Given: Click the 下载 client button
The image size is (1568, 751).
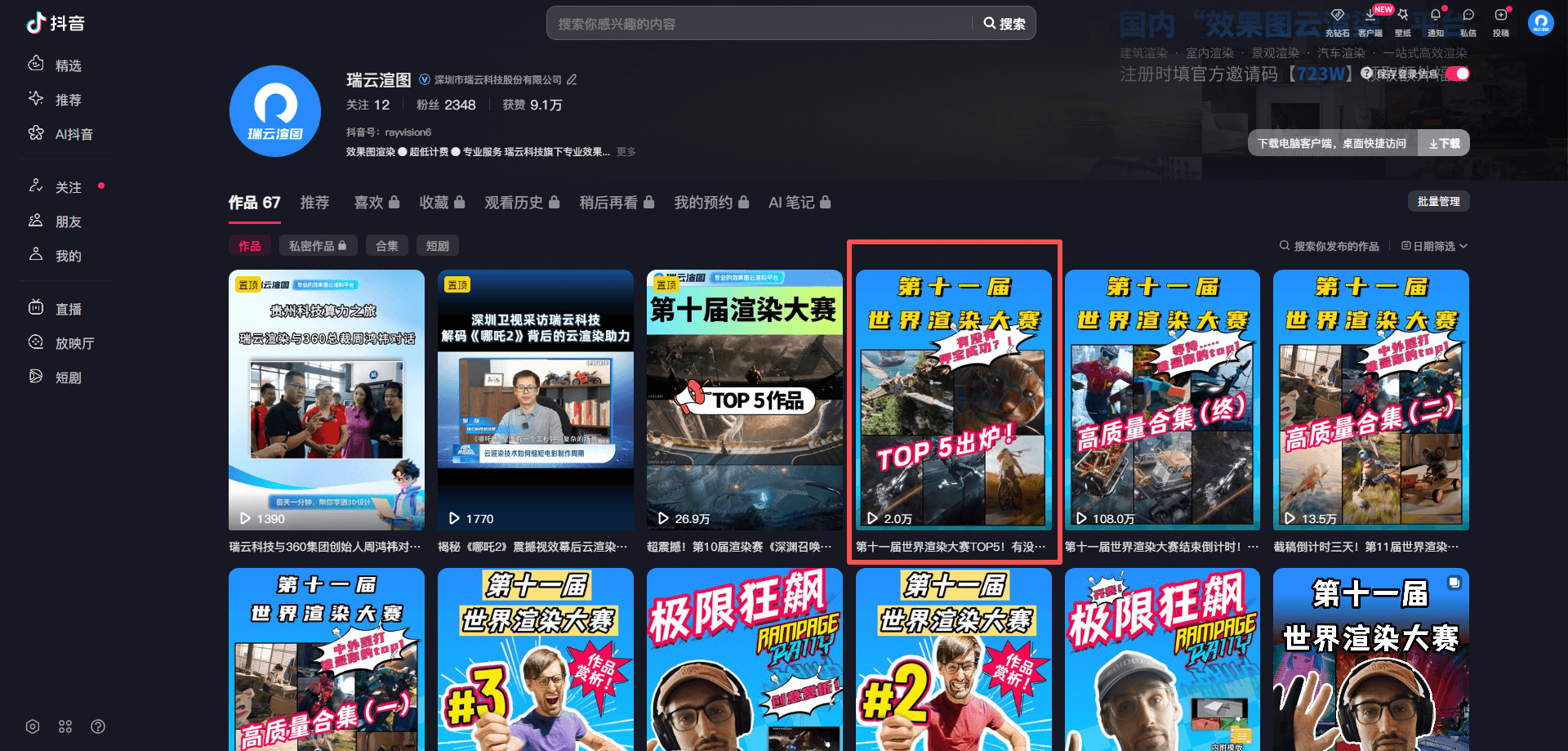Looking at the screenshot, I should click(x=1444, y=143).
